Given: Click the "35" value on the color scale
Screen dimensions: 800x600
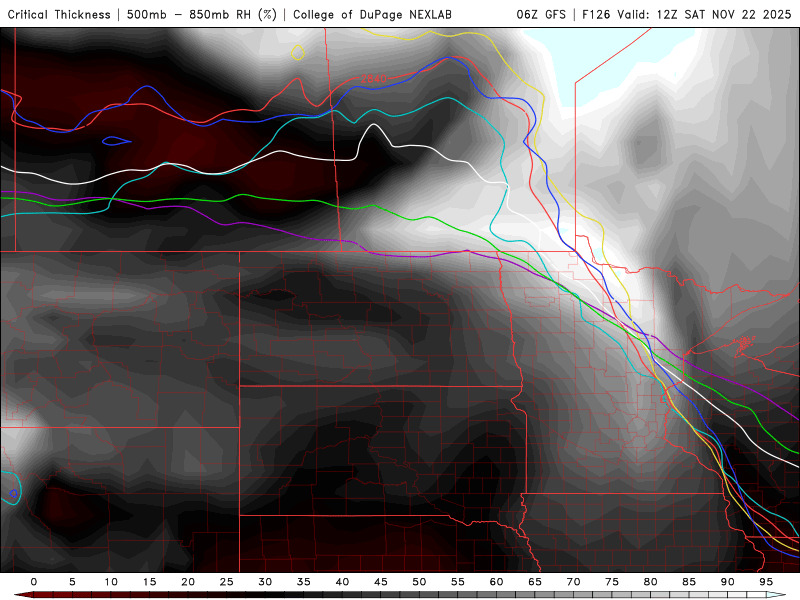Looking at the screenshot, I should click(304, 582).
